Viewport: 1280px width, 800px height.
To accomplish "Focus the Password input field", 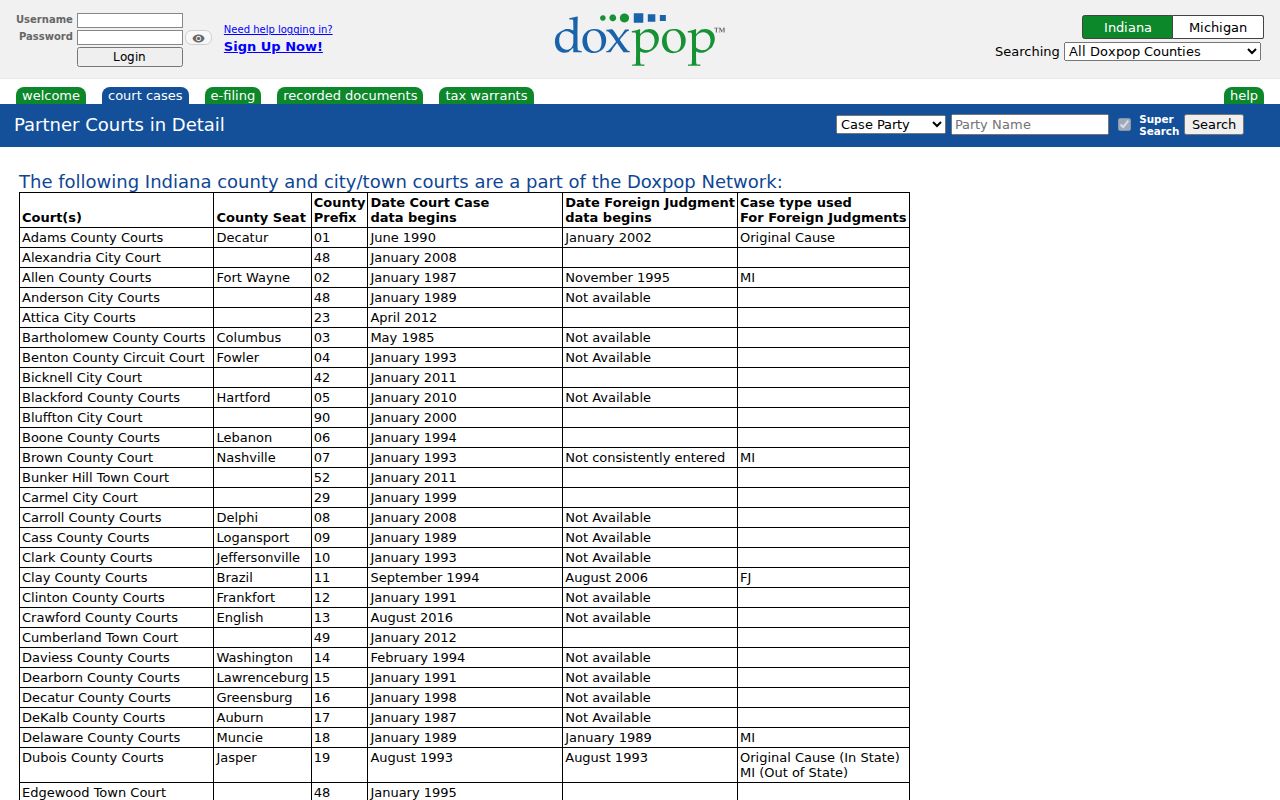I will click(130, 37).
